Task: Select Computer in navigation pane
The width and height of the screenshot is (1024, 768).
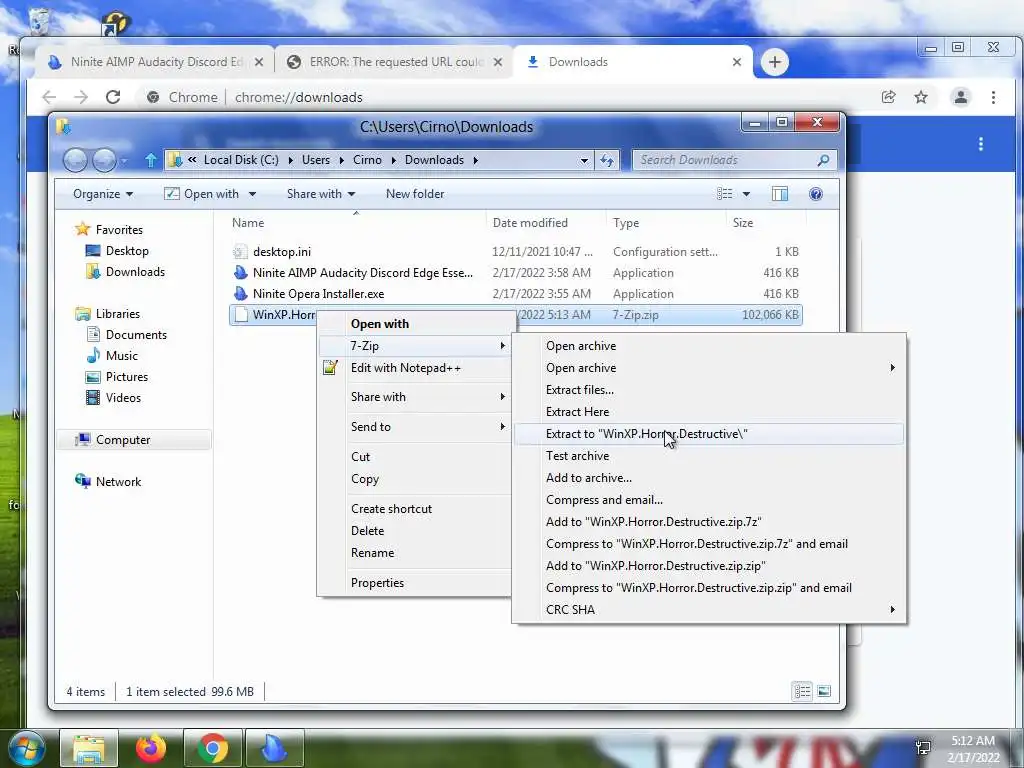Action: (x=134, y=440)
